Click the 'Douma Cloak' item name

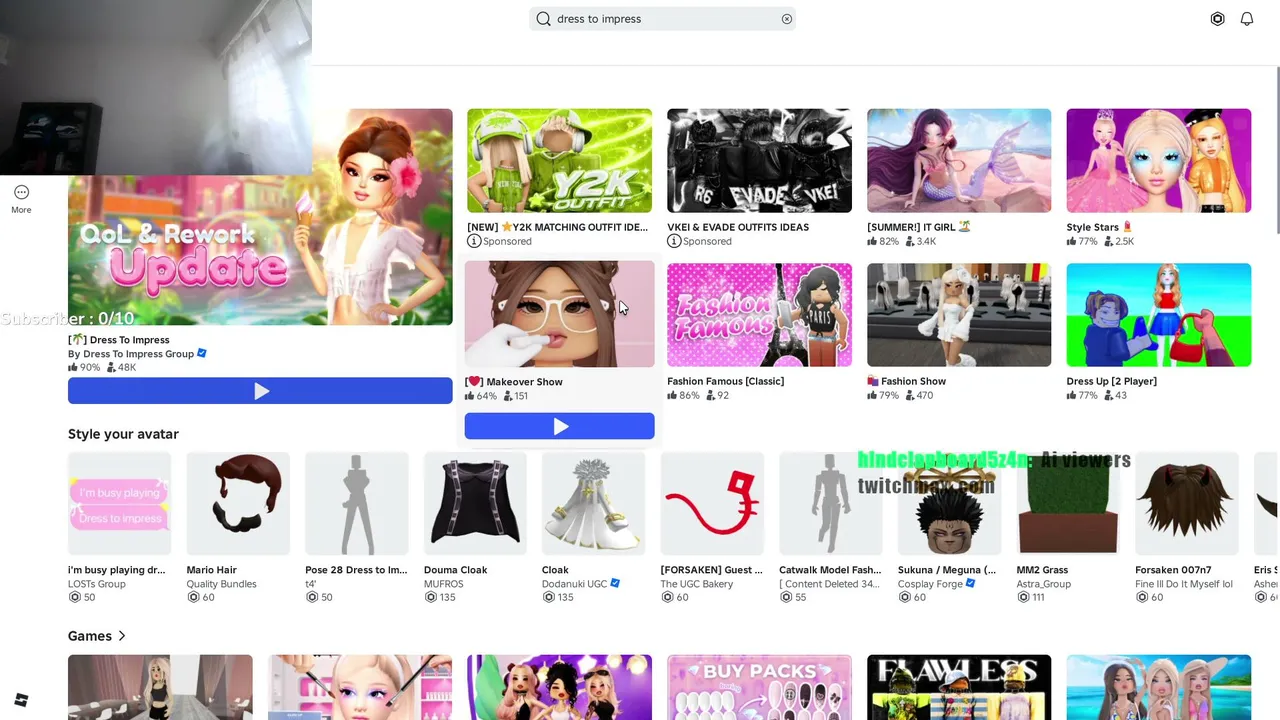click(x=455, y=570)
